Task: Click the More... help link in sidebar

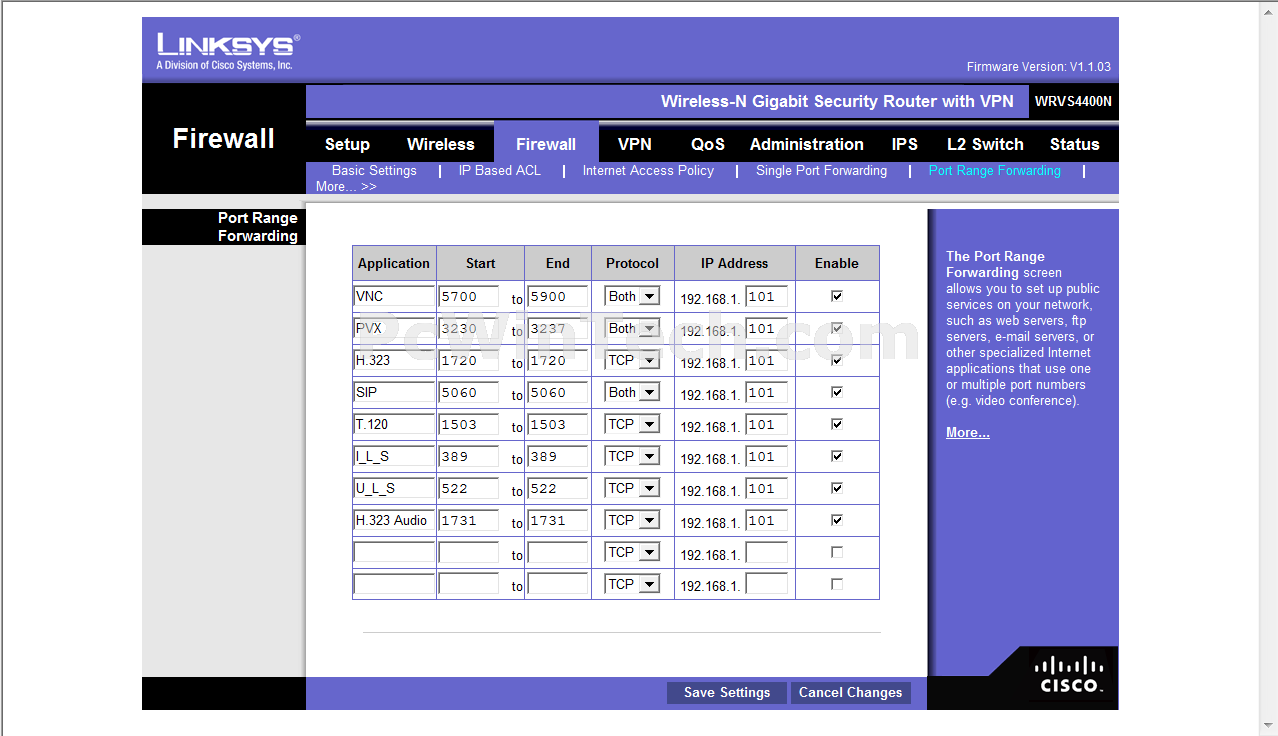Action: (x=968, y=433)
